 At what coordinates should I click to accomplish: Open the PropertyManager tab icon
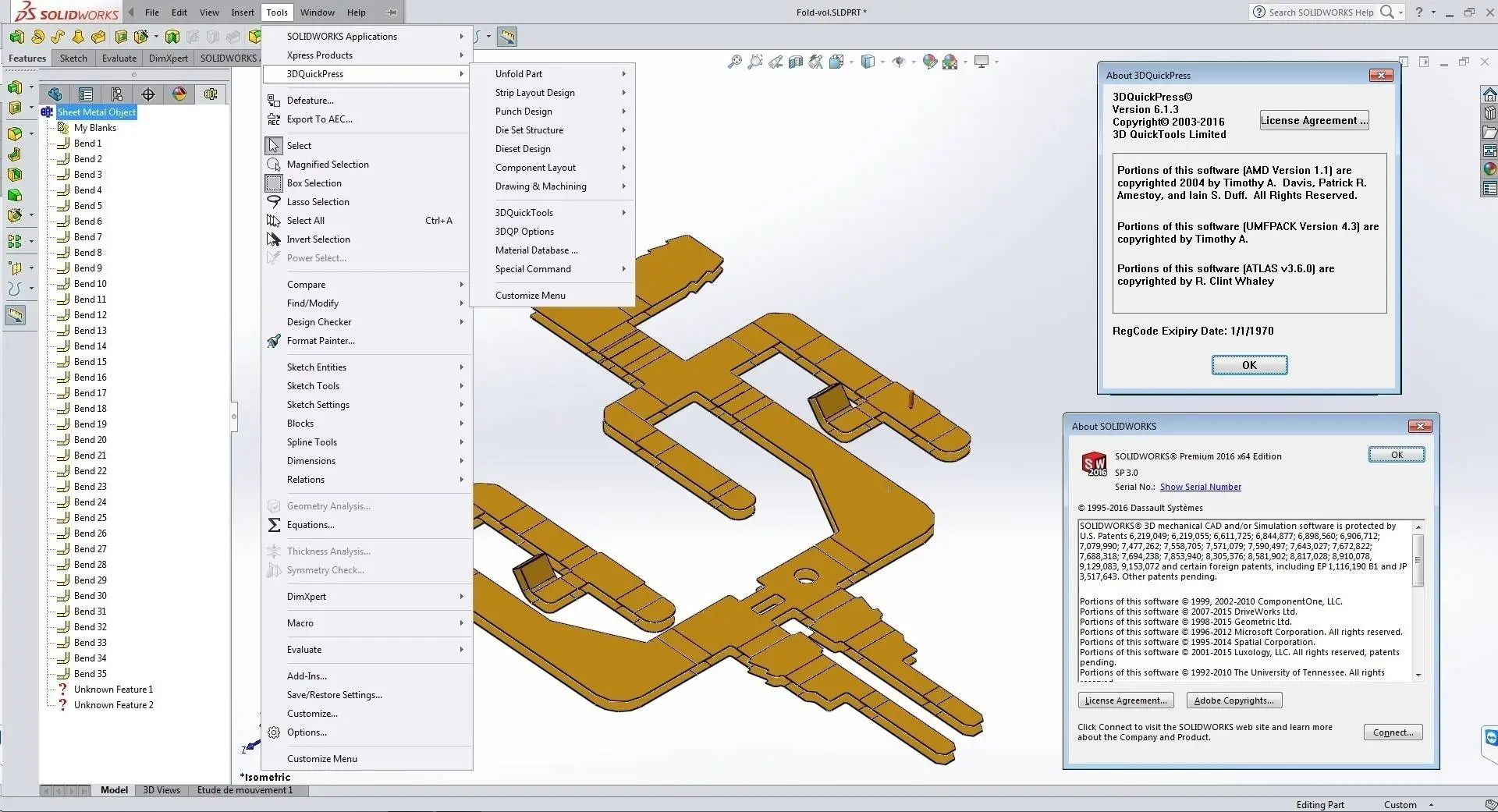[86, 94]
